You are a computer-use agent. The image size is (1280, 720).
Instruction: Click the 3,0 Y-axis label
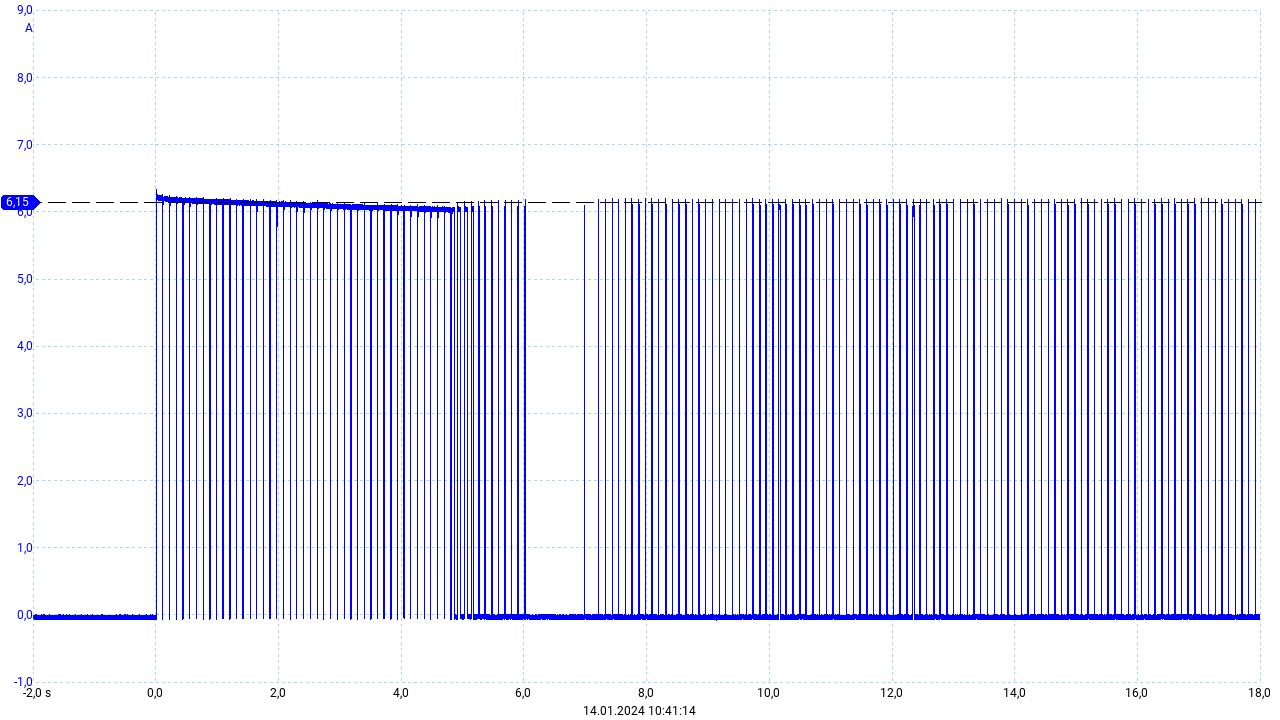coord(25,413)
